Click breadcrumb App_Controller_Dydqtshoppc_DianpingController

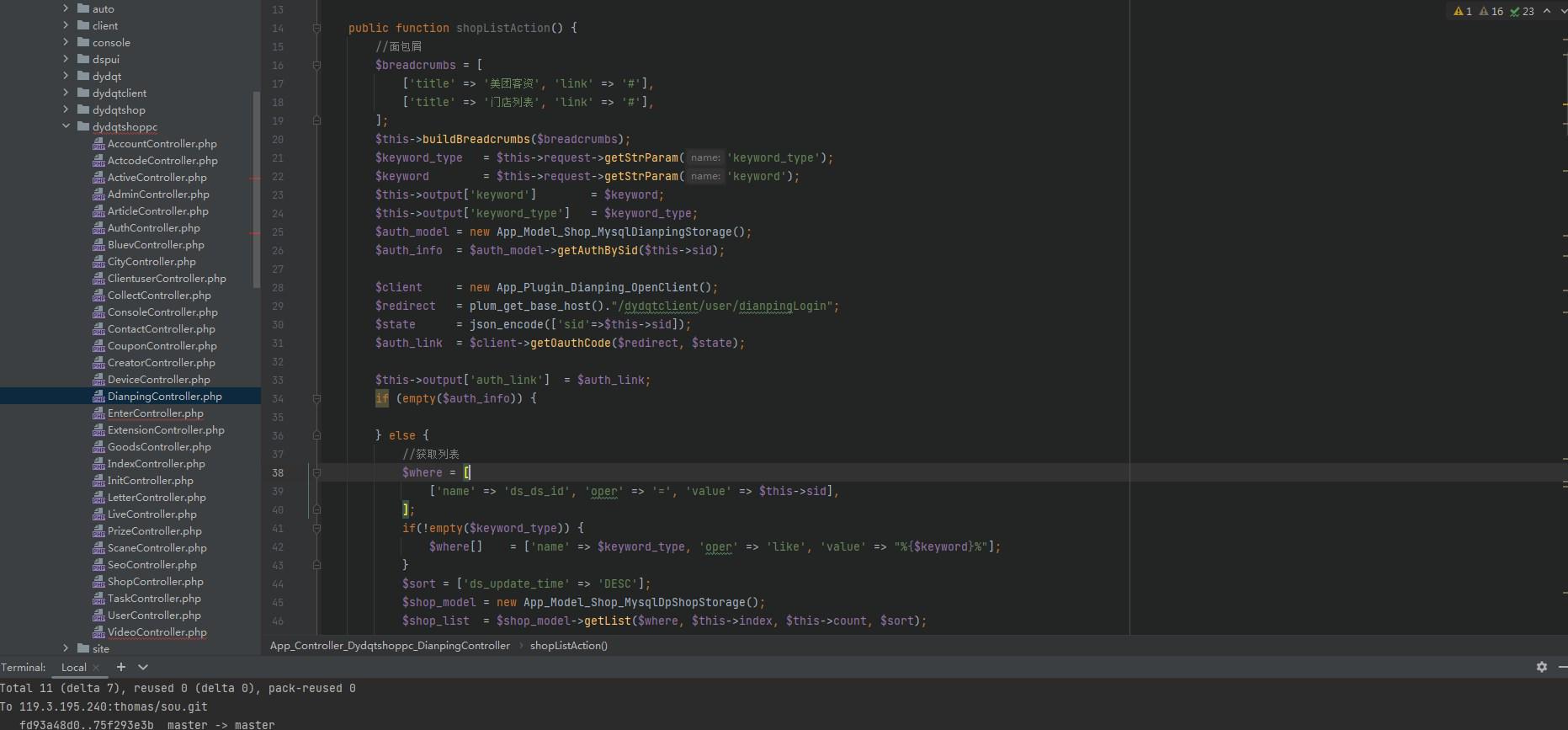pos(390,646)
